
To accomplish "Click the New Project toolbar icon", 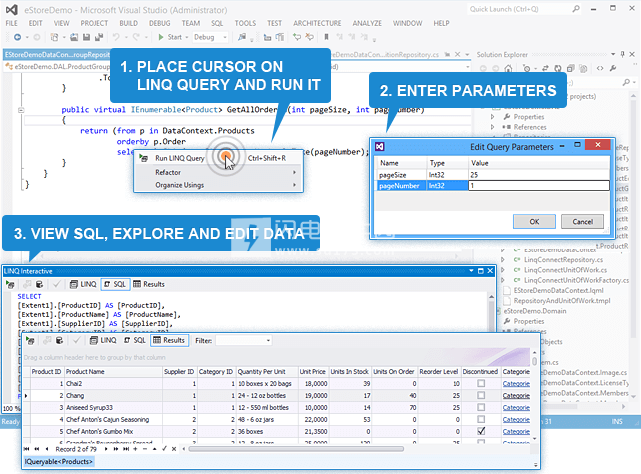I will click(54, 37).
